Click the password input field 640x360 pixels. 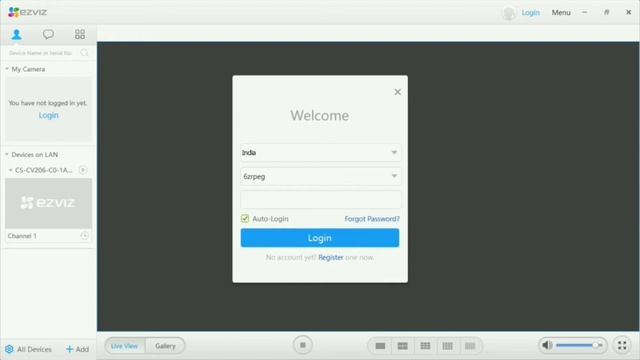click(320, 200)
